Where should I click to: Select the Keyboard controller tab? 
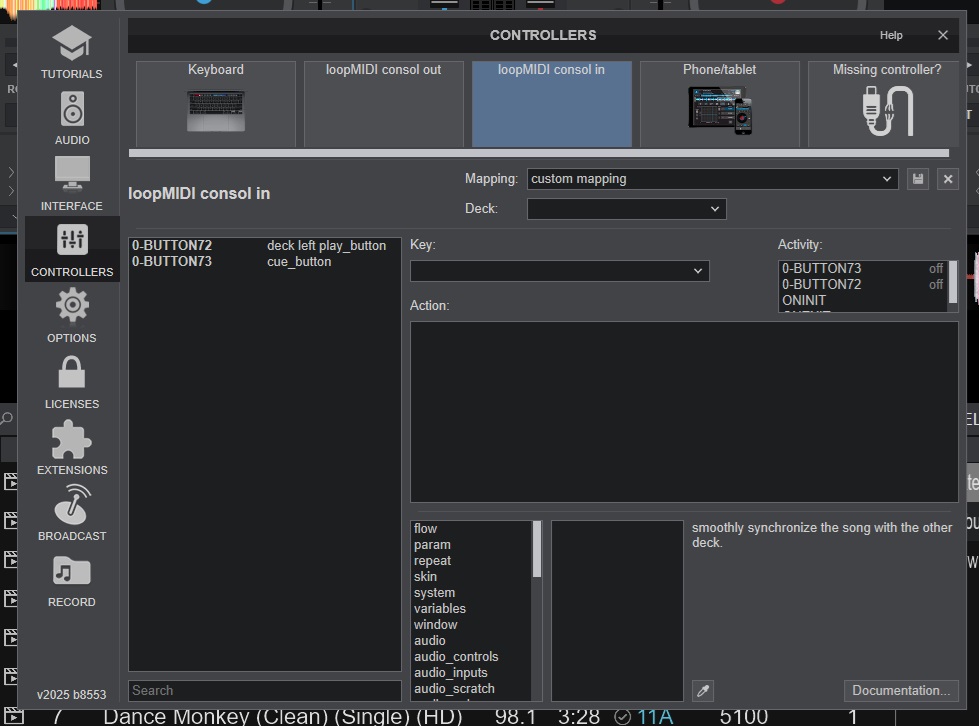tap(216, 104)
